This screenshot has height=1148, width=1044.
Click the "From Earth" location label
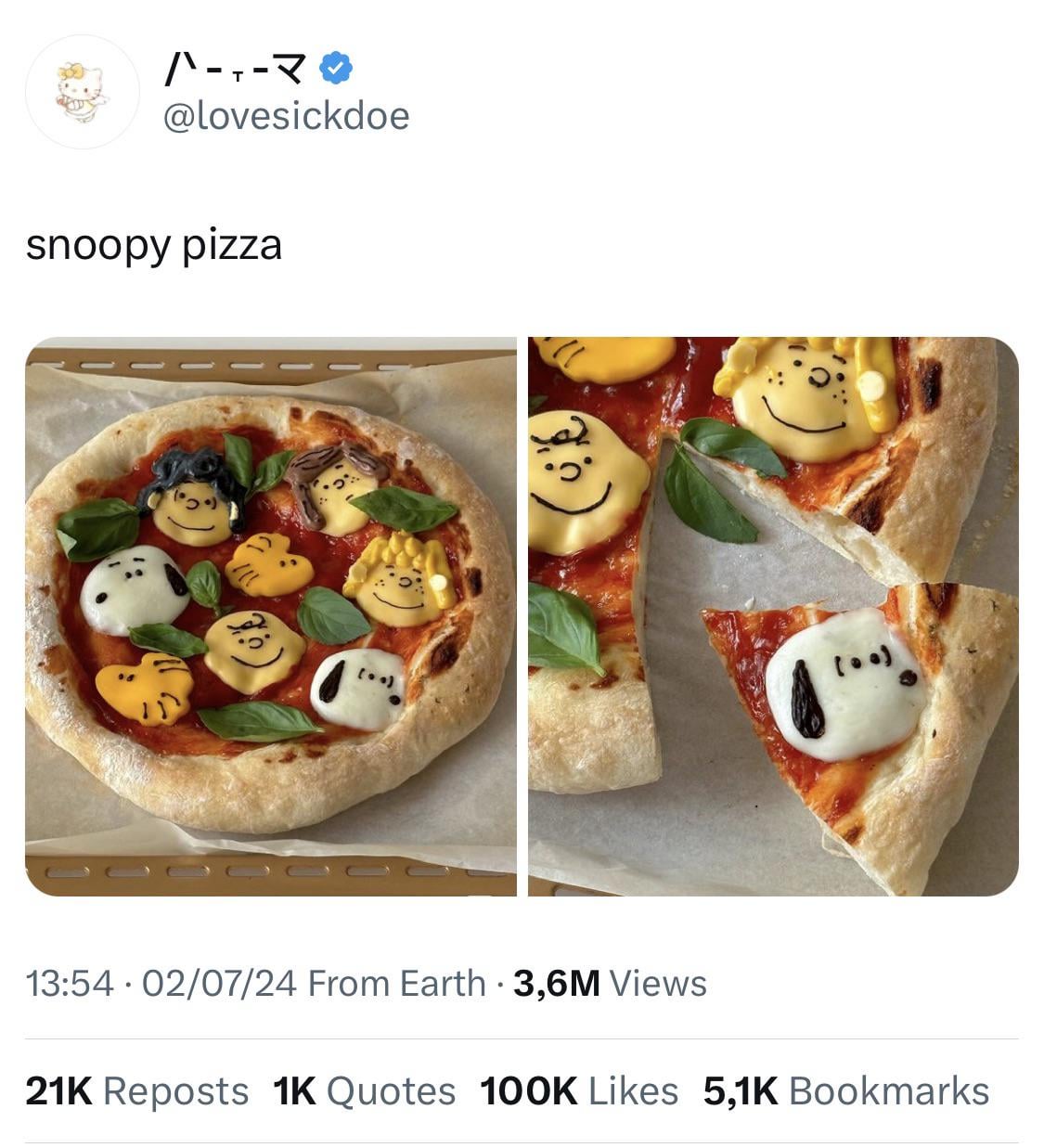(397, 984)
